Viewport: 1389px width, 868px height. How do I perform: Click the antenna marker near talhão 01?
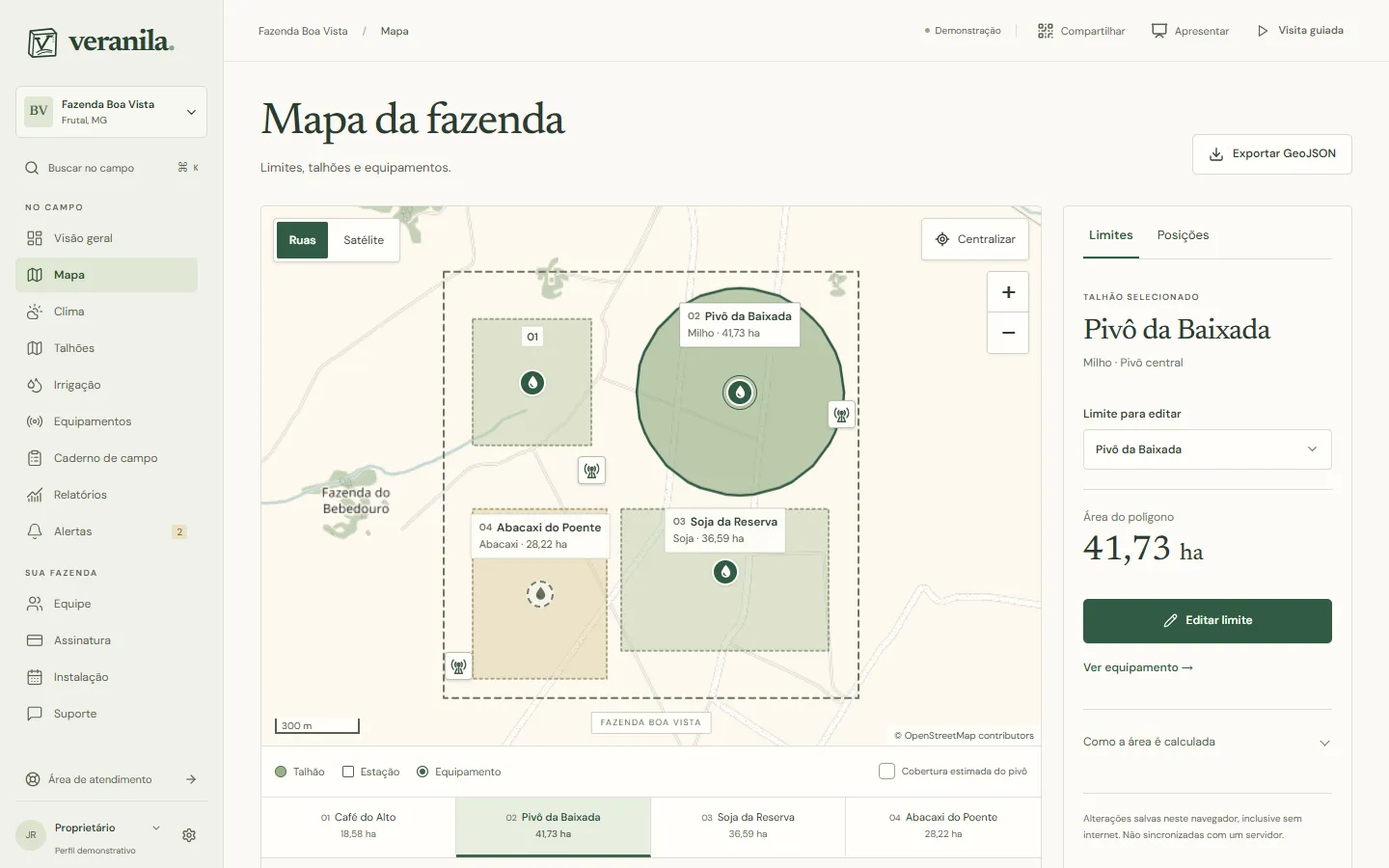[591, 471]
